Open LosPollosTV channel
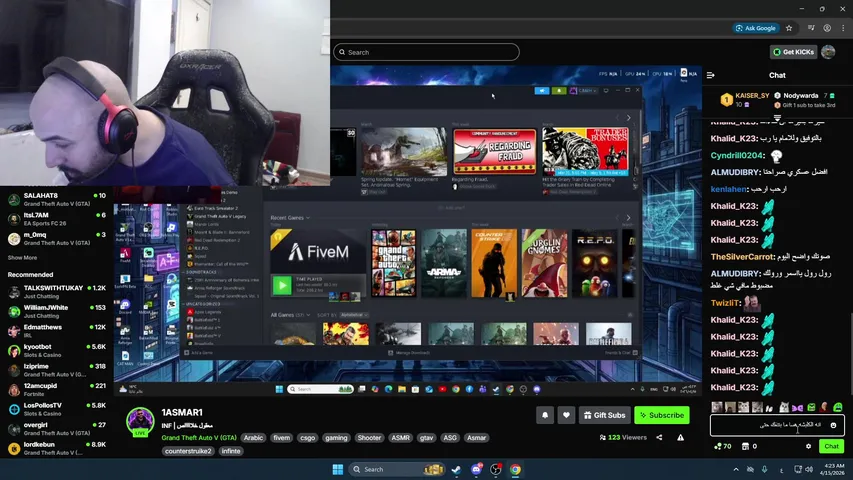The height and width of the screenshot is (480, 853). pos(57,409)
